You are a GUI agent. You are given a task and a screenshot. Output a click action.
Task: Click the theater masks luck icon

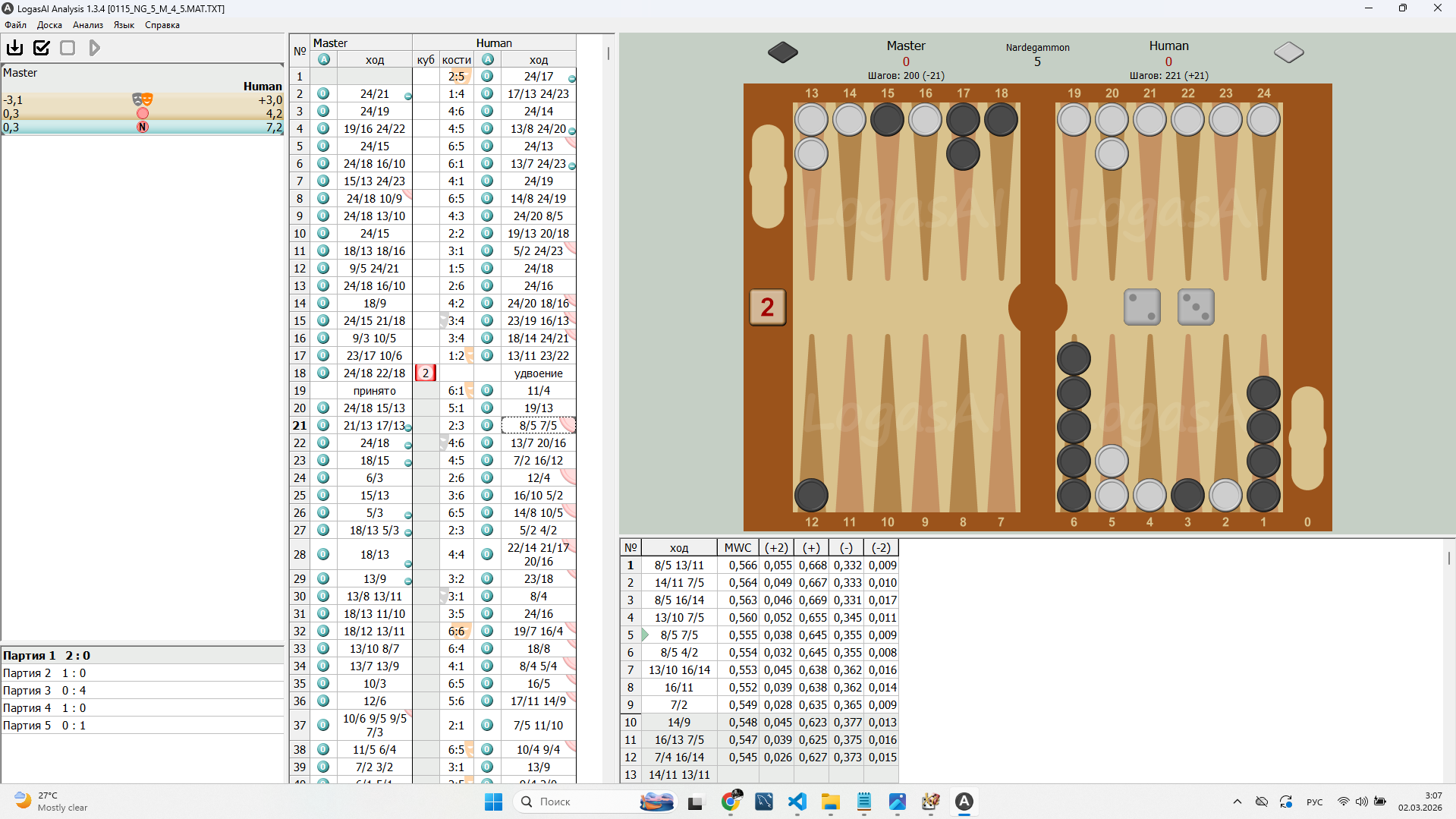[142, 99]
